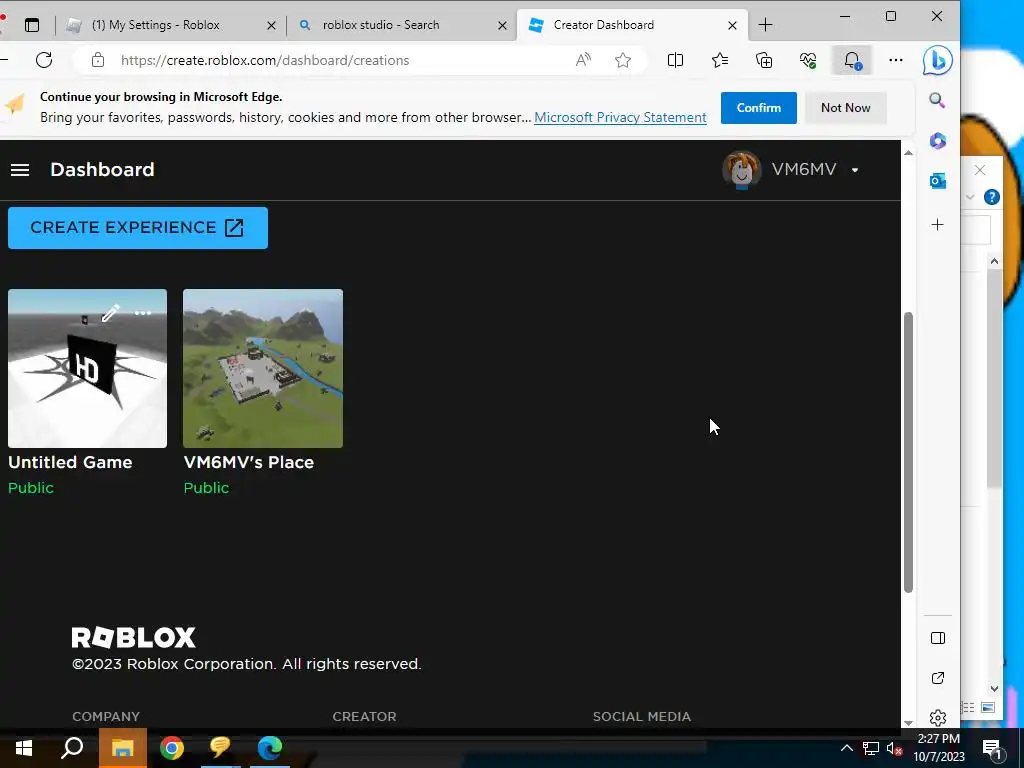Screen dimensions: 1024x768
Task: Click the page vertical scrollbar thumb
Action: [908, 453]
